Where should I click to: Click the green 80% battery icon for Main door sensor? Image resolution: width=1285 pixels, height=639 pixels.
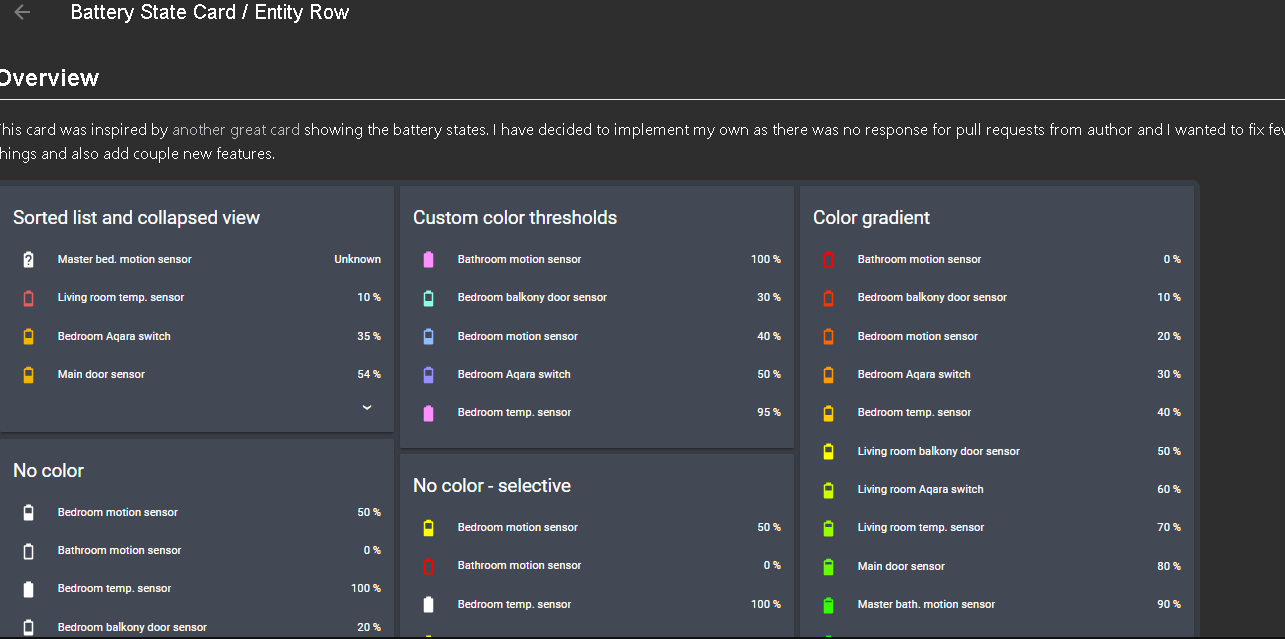pos(828,566)
